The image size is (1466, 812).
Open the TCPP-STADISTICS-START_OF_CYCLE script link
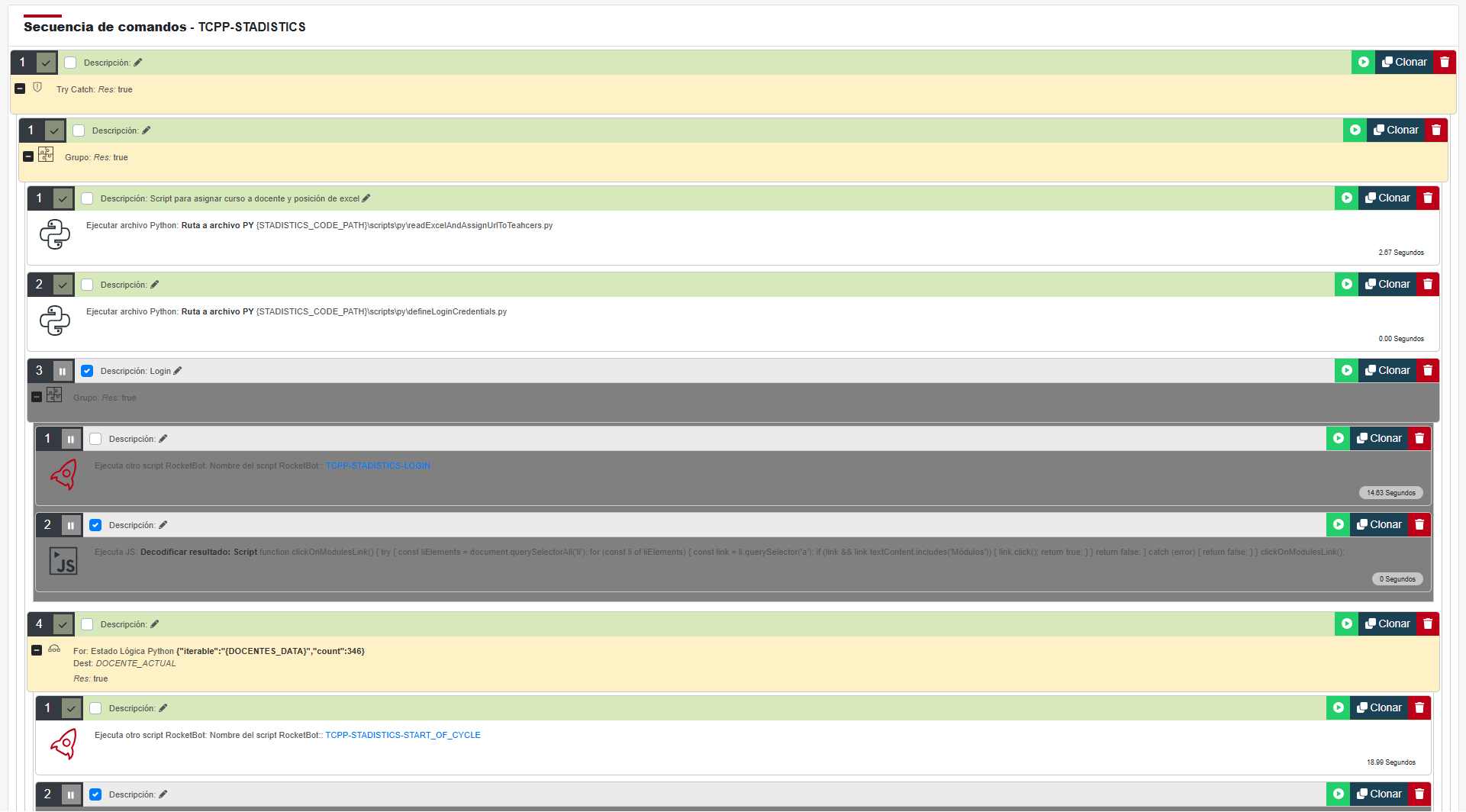(403, 735)
